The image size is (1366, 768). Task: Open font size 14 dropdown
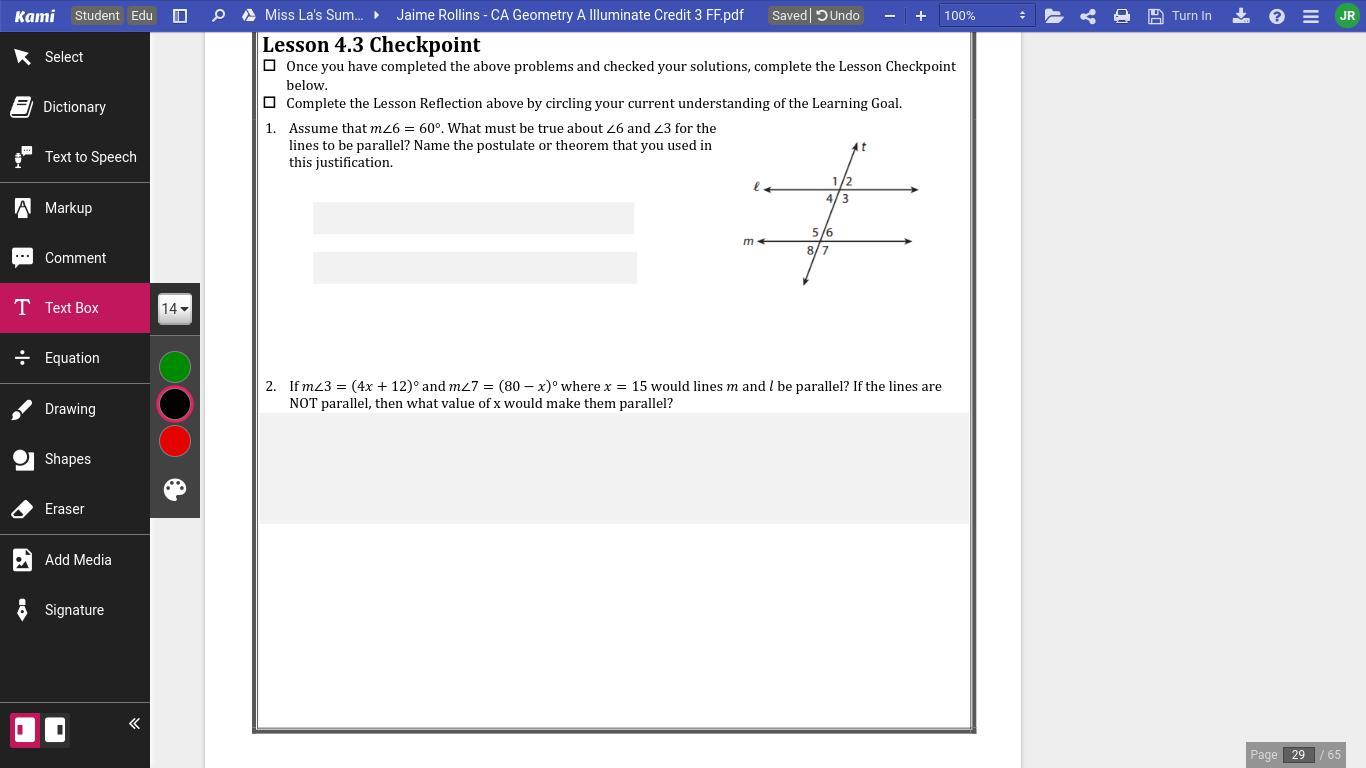175,309
